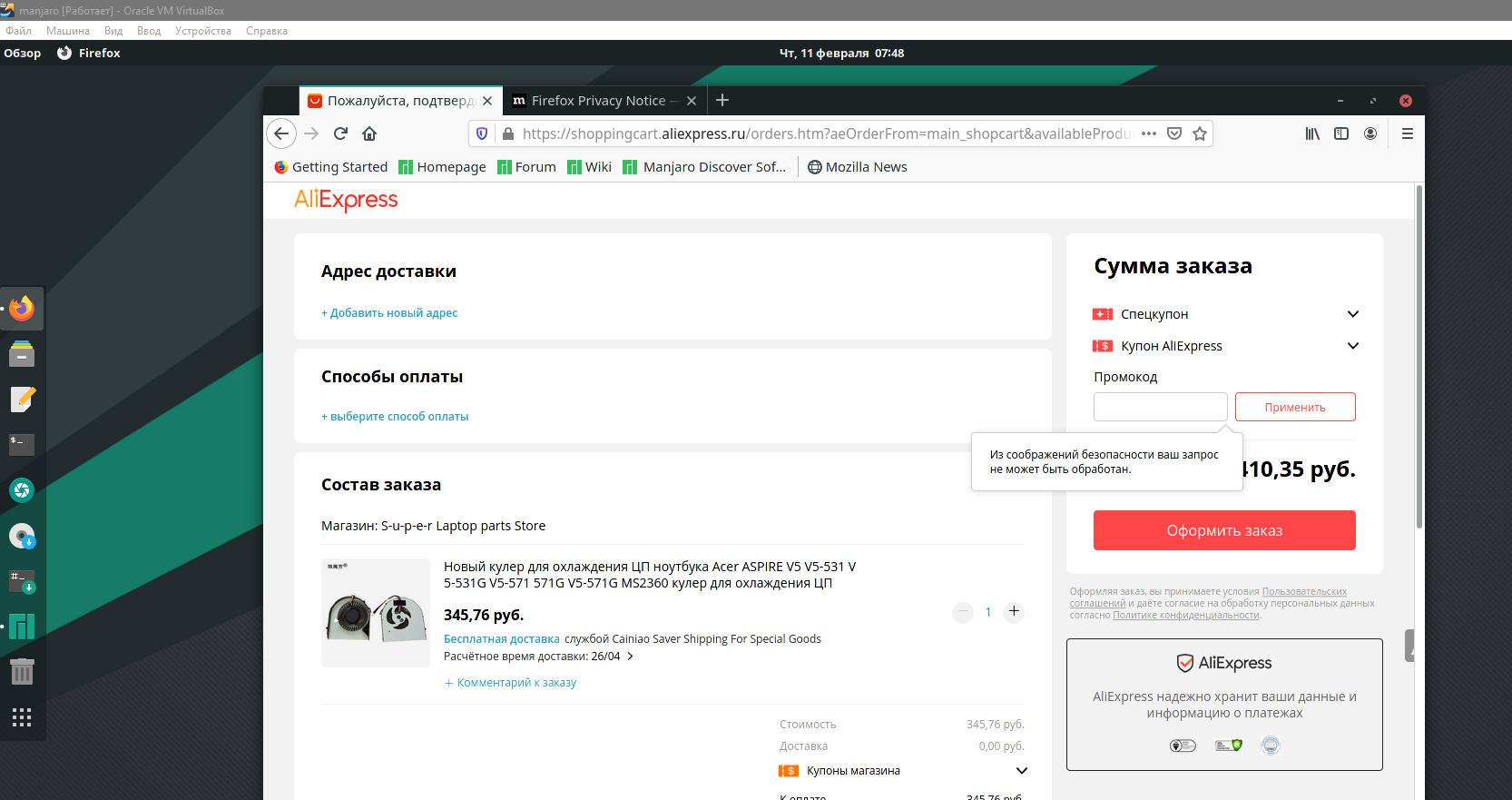The width and height of the screenshot is (1512, 800).
Task: Click the Промокод input field
Action: [x=1161, y=407]
